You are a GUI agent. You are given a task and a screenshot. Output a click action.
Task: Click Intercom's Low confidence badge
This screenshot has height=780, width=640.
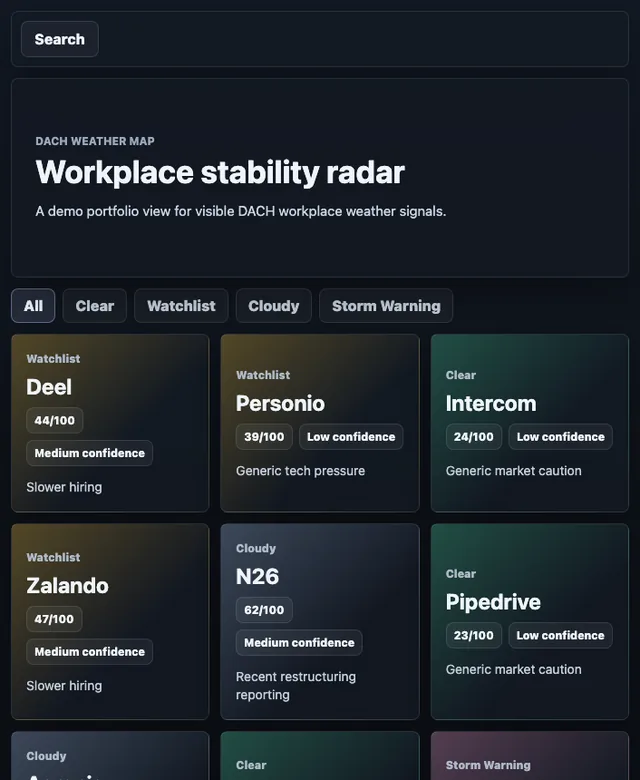(x=560, y=437)
